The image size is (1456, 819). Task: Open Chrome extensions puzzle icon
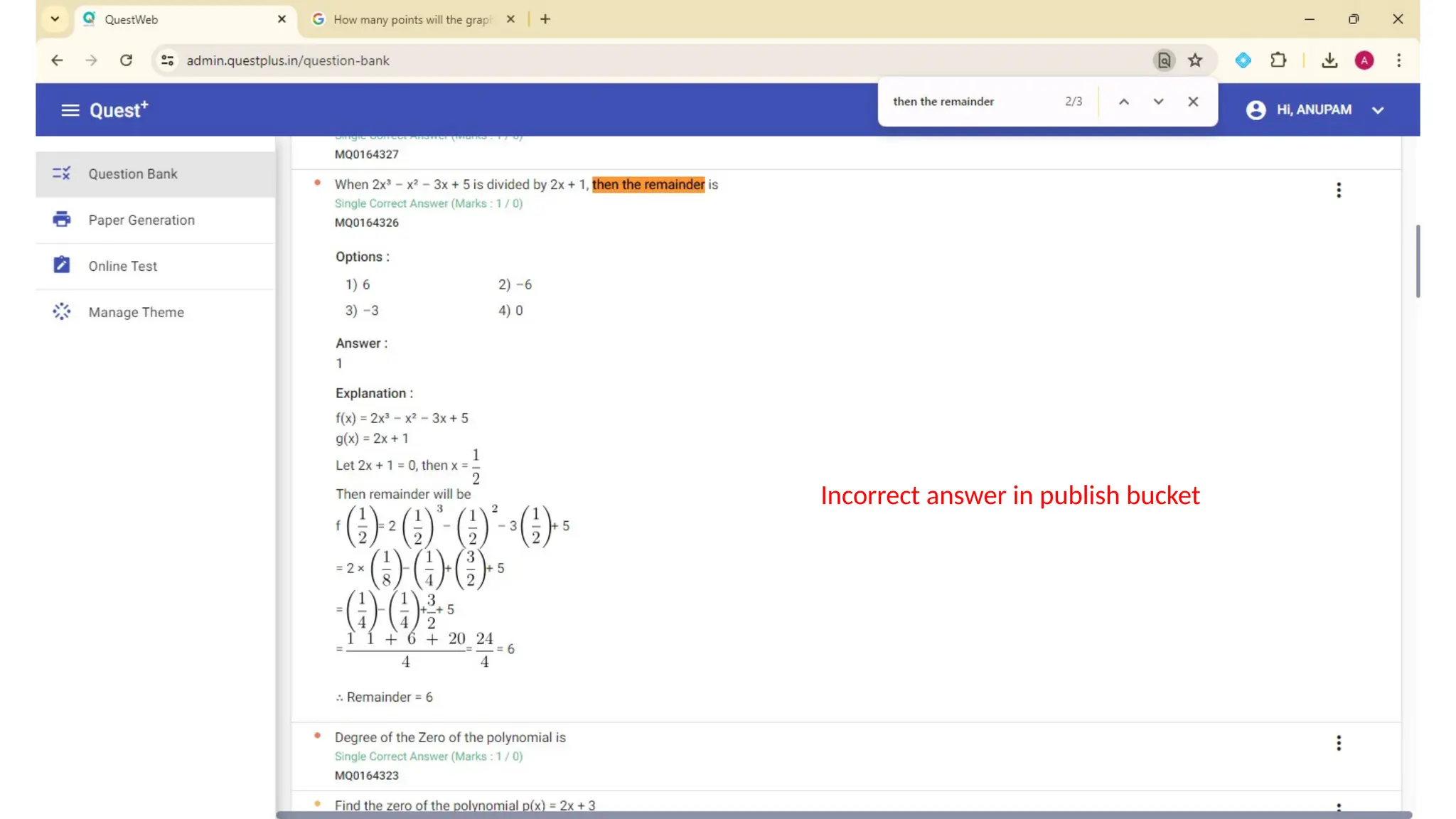pos(1278,60)
